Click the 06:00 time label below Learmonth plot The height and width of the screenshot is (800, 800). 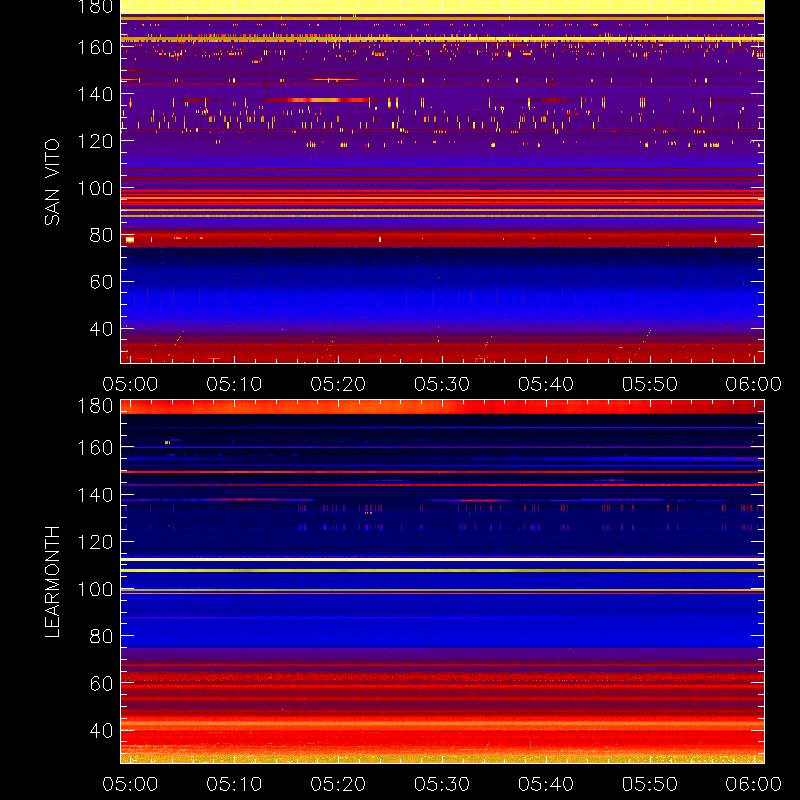[754, 784]
